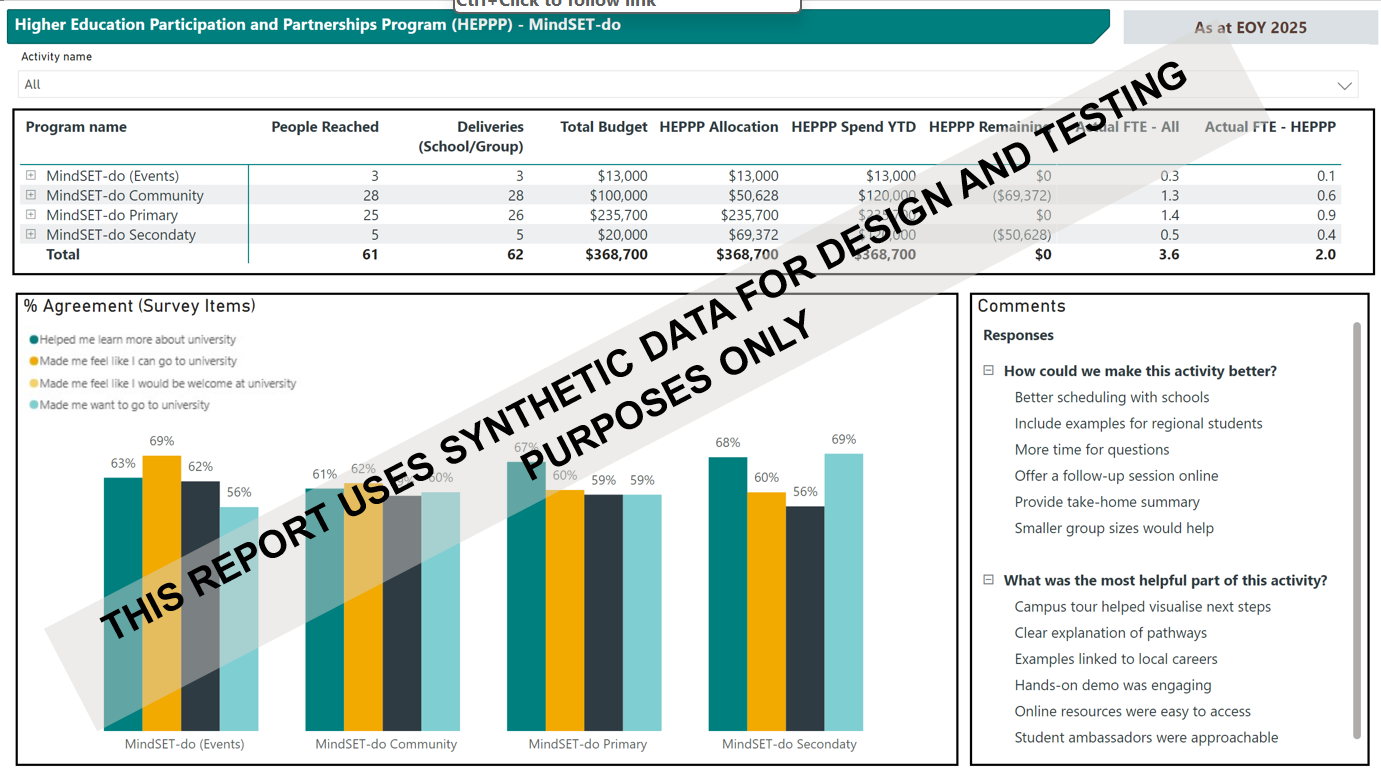Open the Activity name dropdown
Viewport: 1381px width, 779px height.
tap(1344, 85)
